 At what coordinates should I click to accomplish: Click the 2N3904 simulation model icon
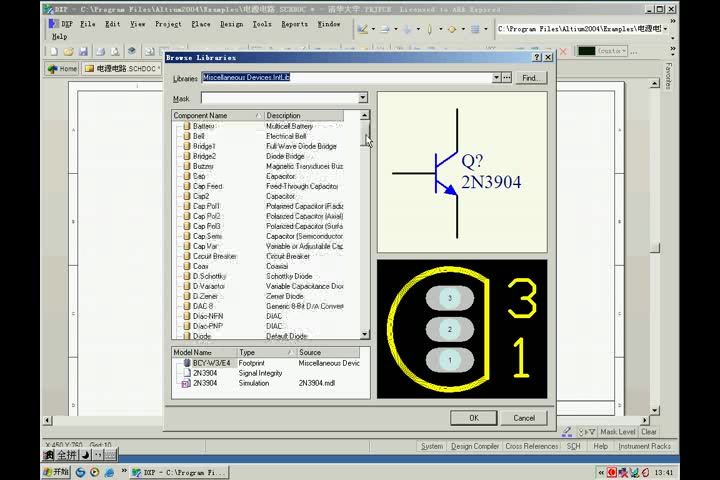tap(186, 384)
